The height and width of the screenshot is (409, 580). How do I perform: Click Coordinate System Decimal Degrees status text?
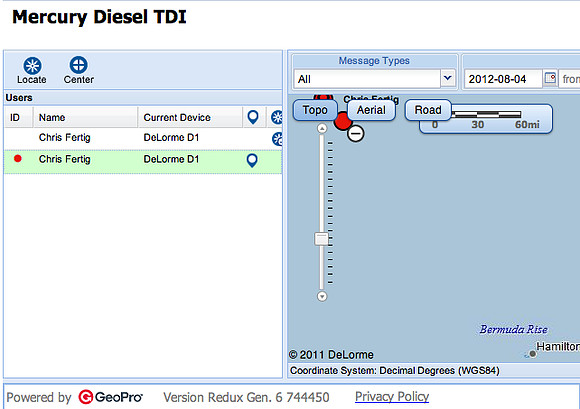[x=395, y=371]
